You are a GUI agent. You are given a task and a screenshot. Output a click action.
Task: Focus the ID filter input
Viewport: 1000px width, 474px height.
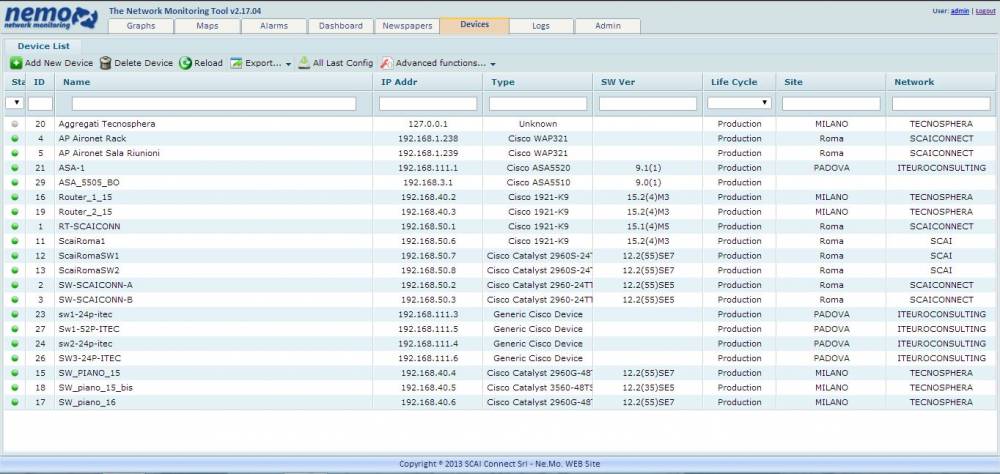tap(40, 103)
